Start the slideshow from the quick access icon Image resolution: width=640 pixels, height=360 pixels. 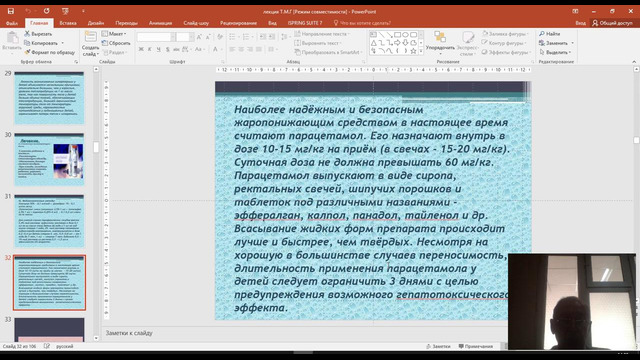pyautogui.click(x=65, y=11)
